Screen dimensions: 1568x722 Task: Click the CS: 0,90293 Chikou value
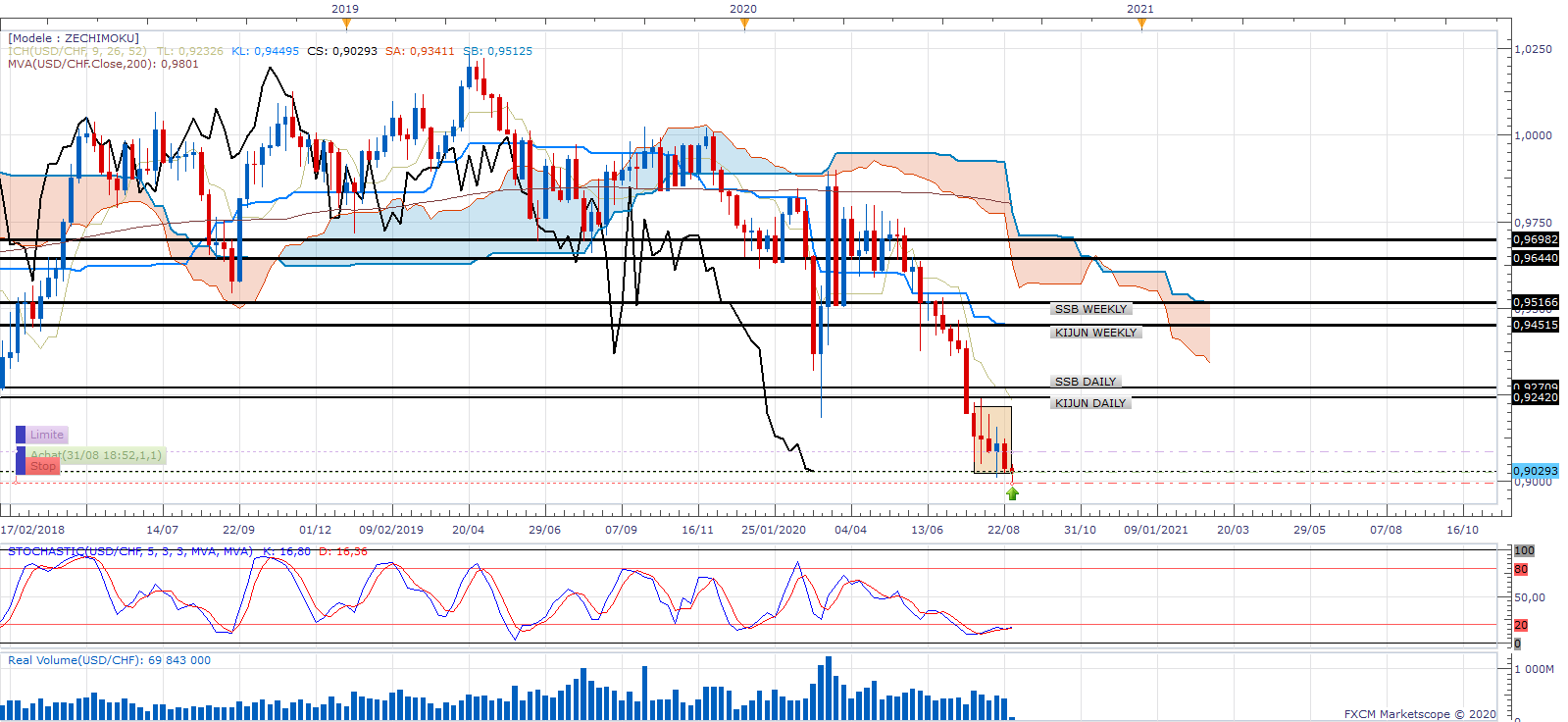coord(342,51)
